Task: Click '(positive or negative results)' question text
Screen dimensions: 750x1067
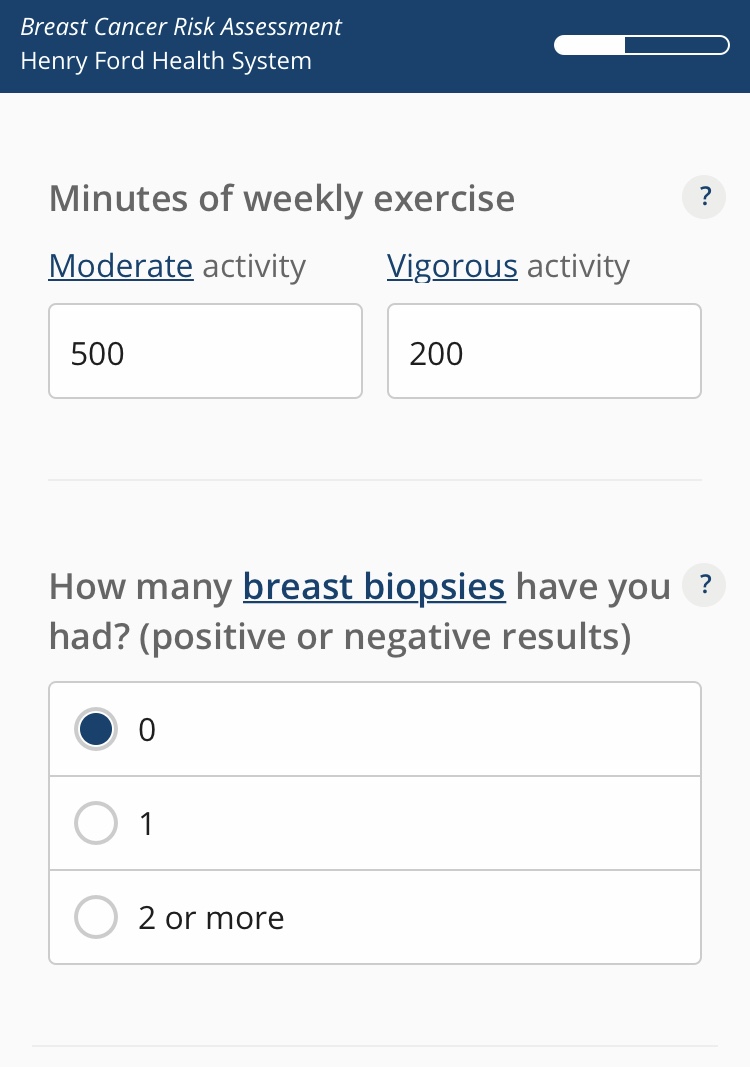Action: (385, 637)
